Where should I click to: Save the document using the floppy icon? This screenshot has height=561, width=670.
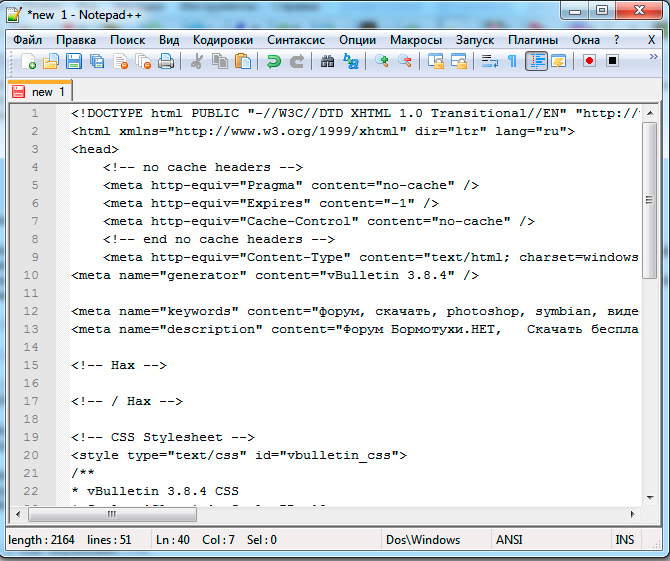pos(73,62)
